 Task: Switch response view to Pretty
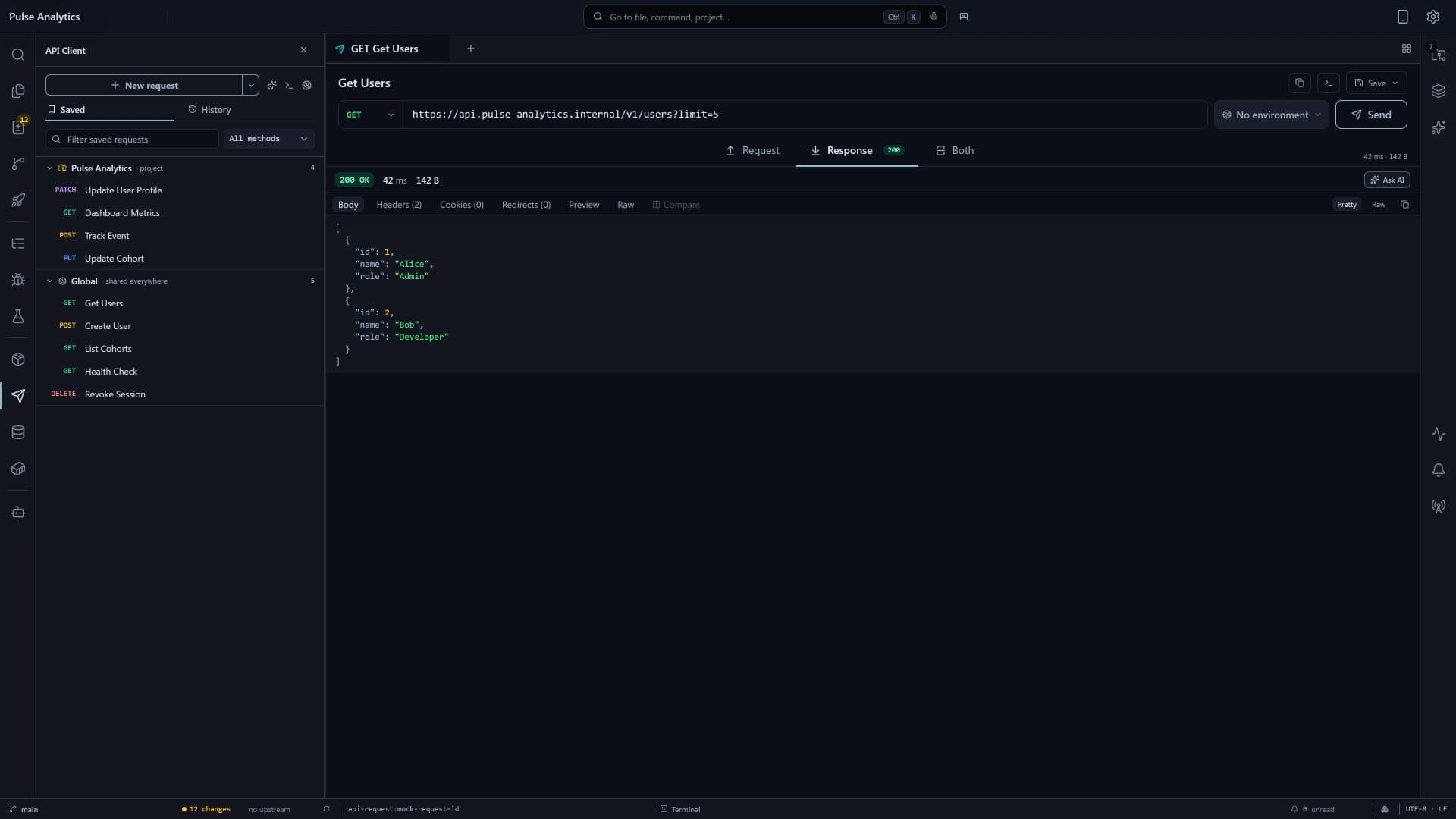pyautogui.click(x=1347, y=205)
